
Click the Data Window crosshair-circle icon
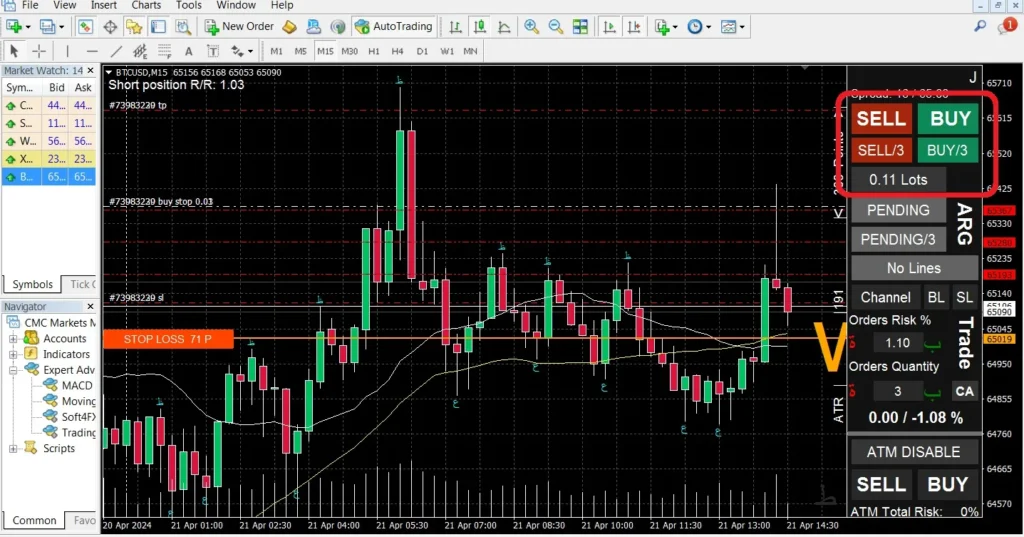tap(110, 27)
